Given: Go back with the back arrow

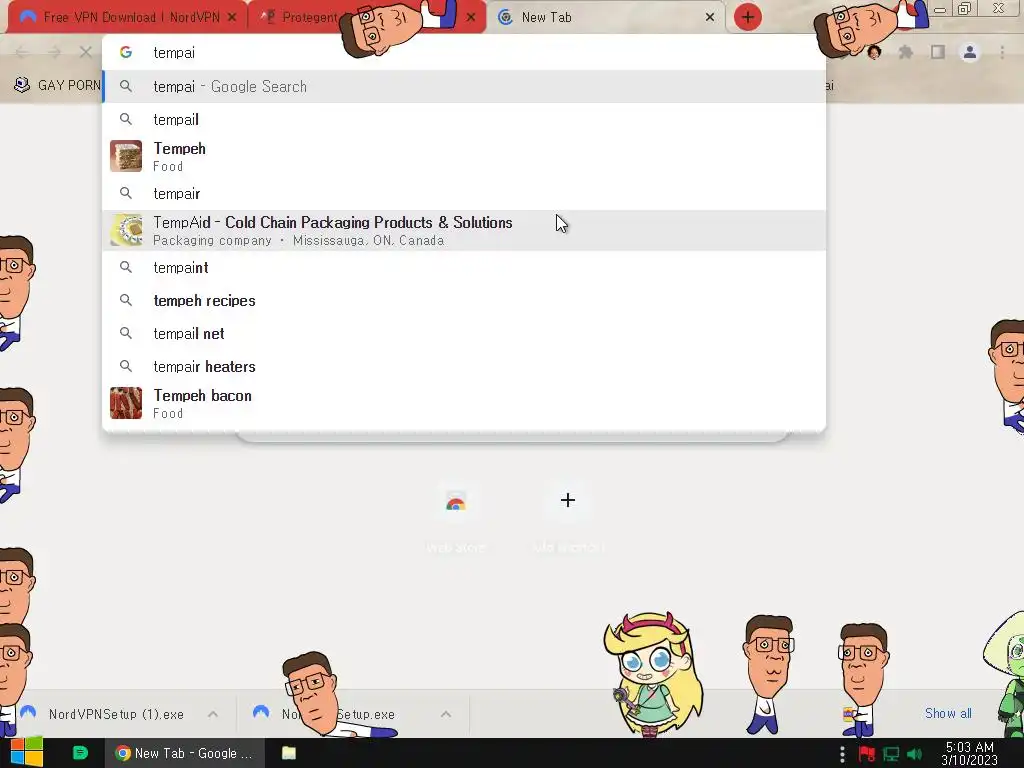Looking at the screenshot, I should (22, 52).
